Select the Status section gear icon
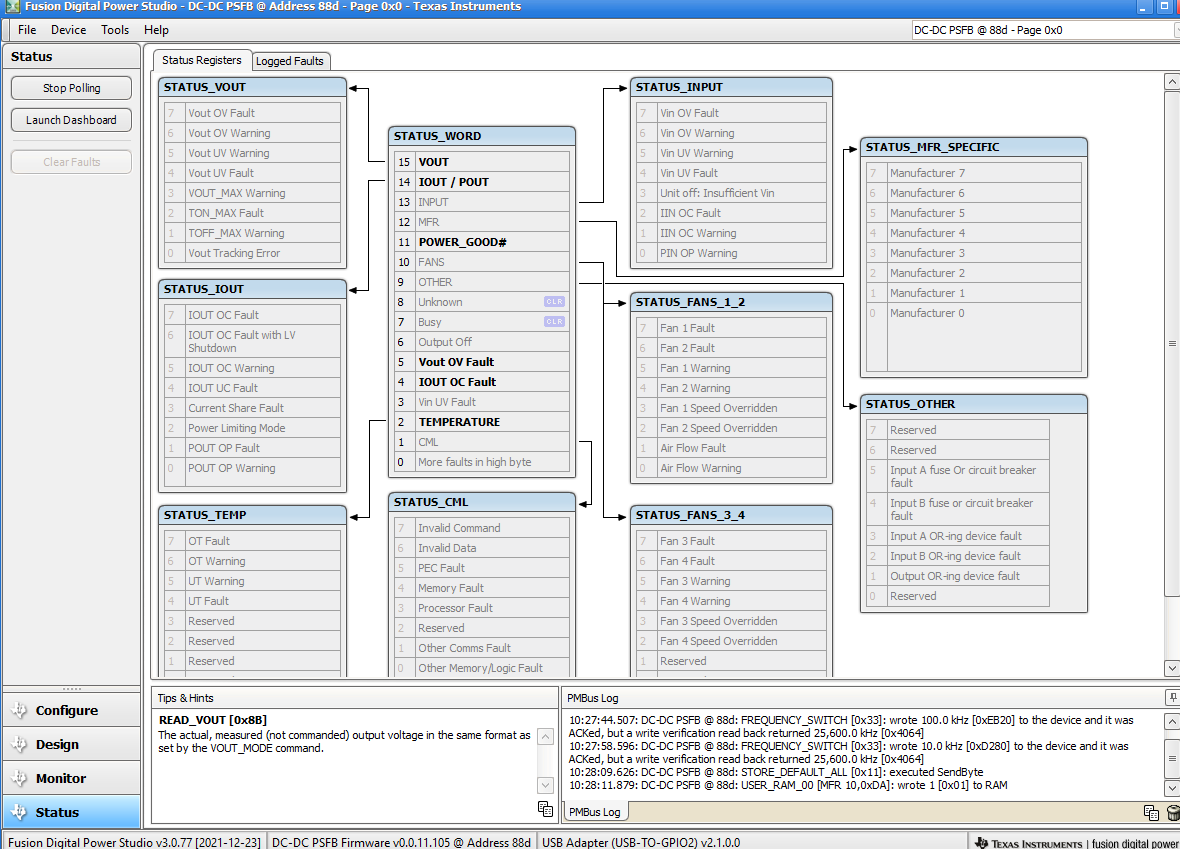Viewport: 1180px width, 849px height. [x=19, y=811]
